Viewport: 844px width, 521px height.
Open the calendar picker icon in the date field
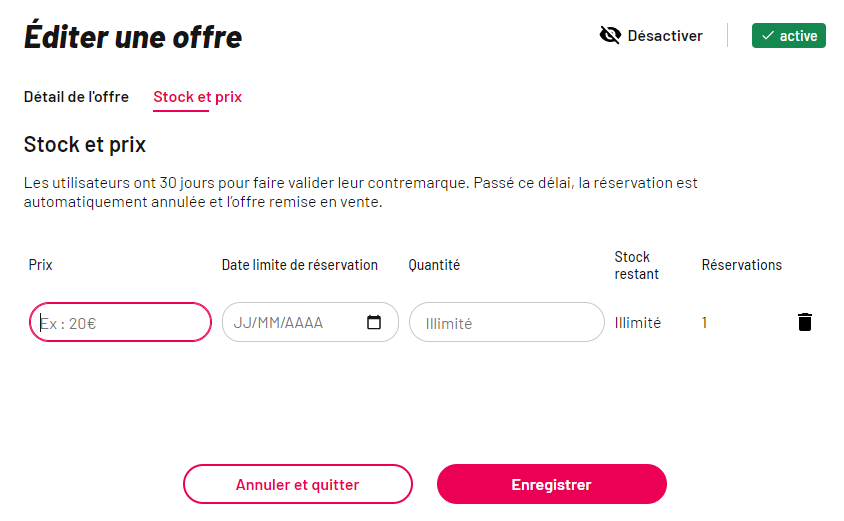tap(374, 322)
